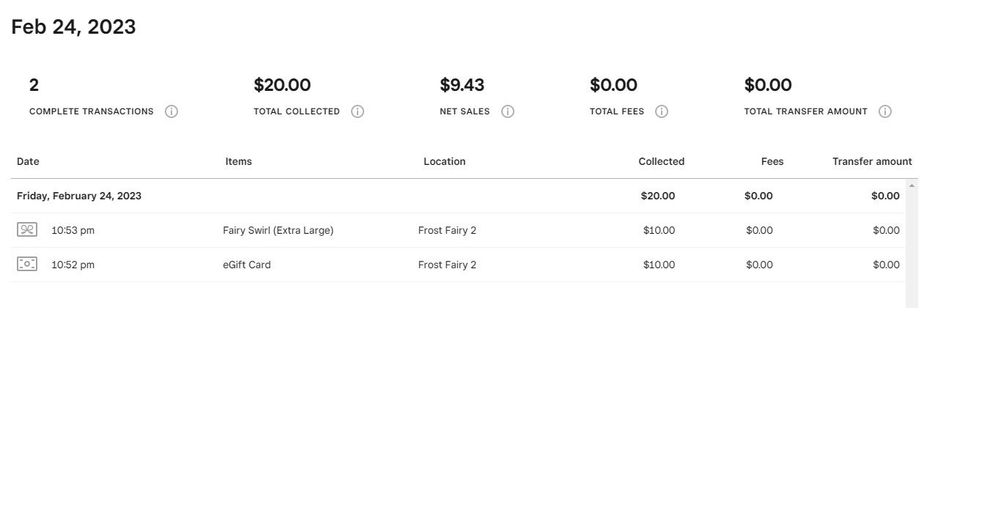This screenshot has height=513, width=998.
Task: Show Net Sales info tooltip icon
Action: point(507,112)
